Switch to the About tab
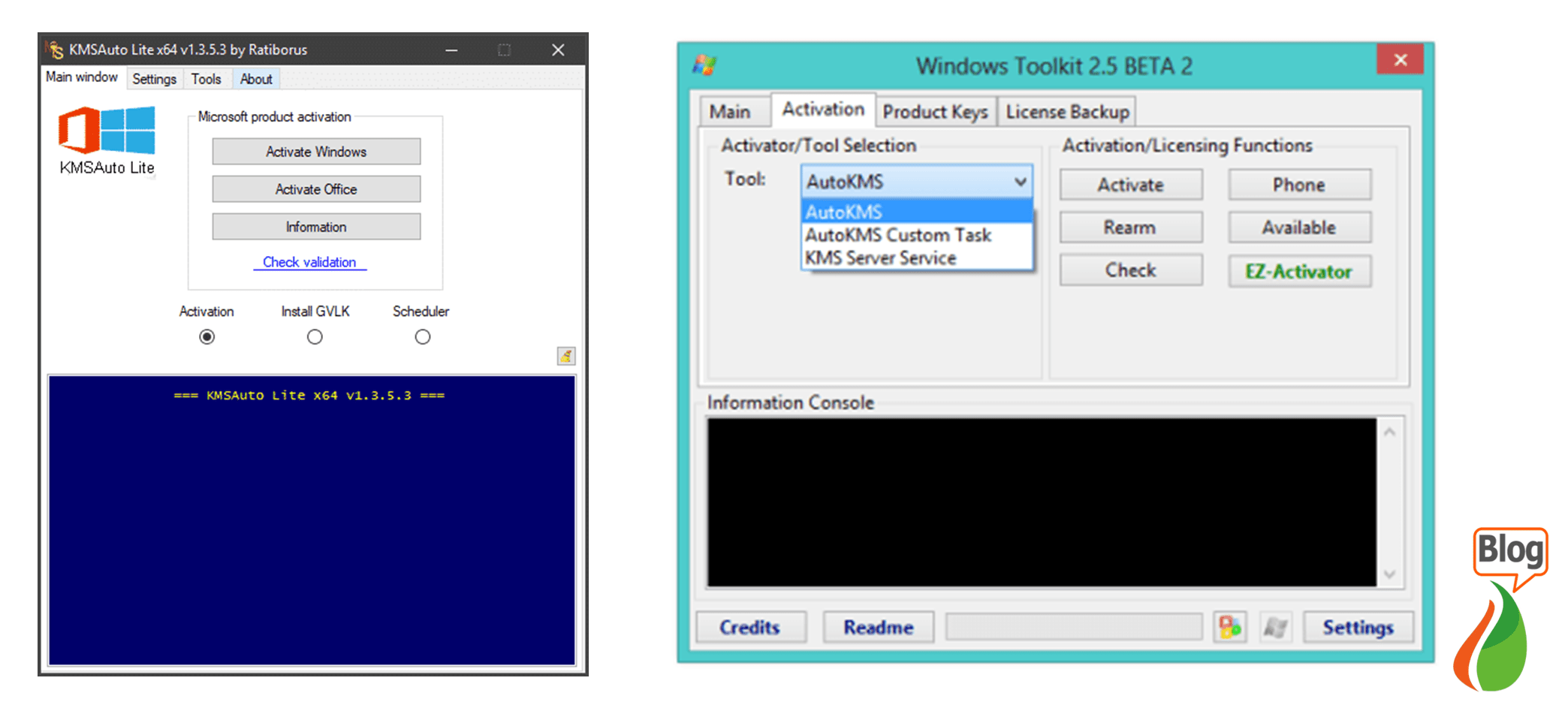The image size is (1568, 714). coord(256,79)
